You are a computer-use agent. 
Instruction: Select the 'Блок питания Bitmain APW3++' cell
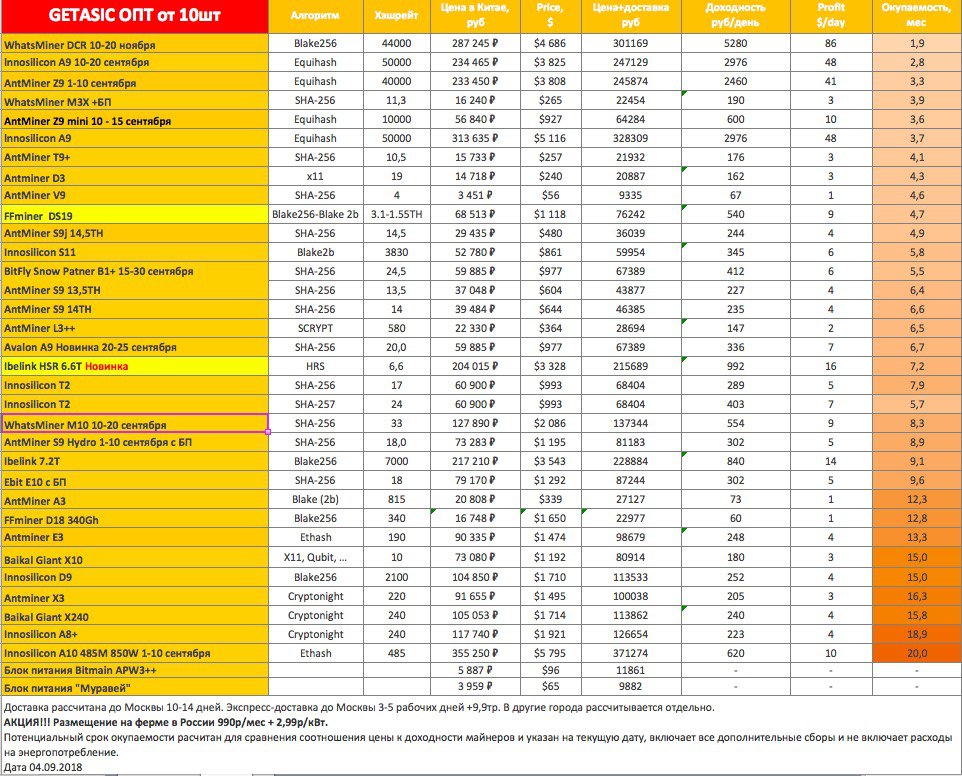tap(134, 670)
